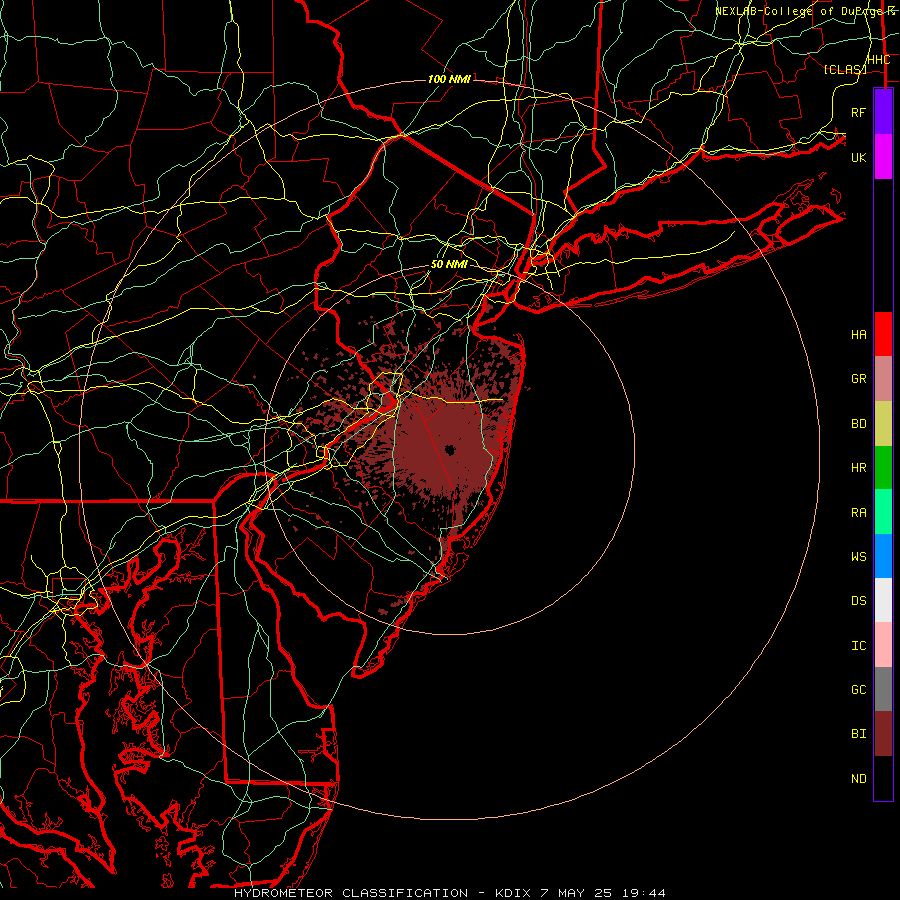Image resolution: width=900 pixels, height=900 pixels.
Task: Click the HR legend label
Action: pos(859,468)
